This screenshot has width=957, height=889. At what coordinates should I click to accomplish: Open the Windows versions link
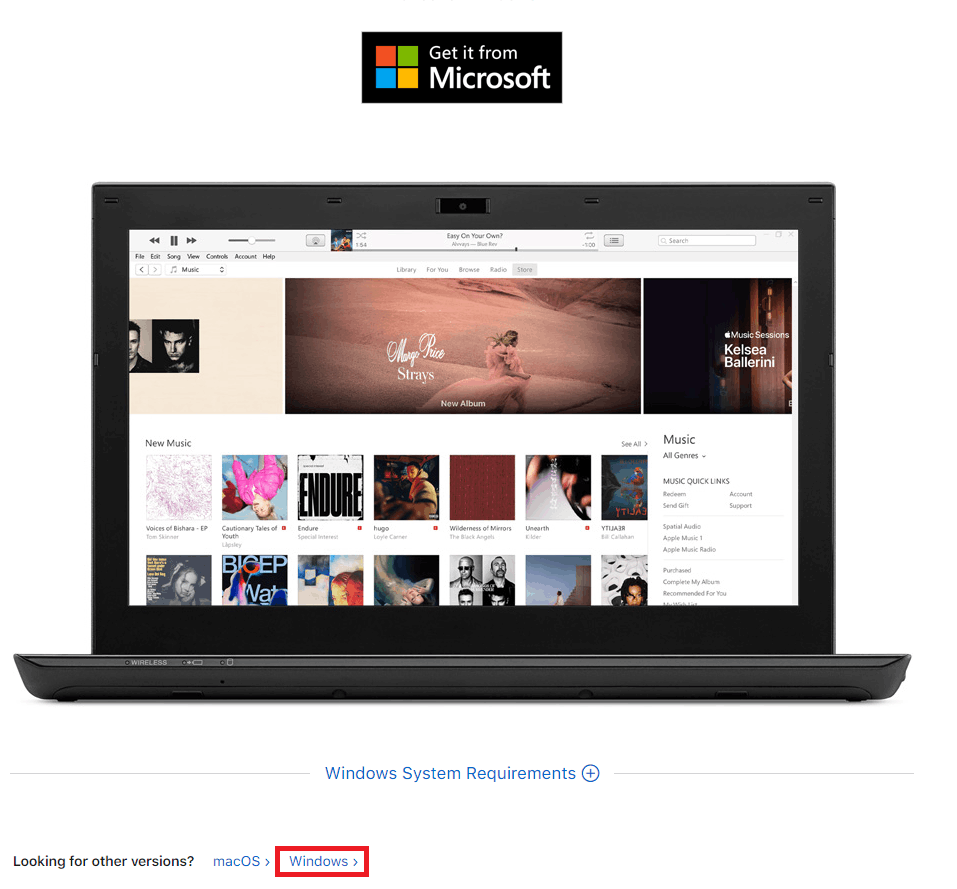coord(323,861)
